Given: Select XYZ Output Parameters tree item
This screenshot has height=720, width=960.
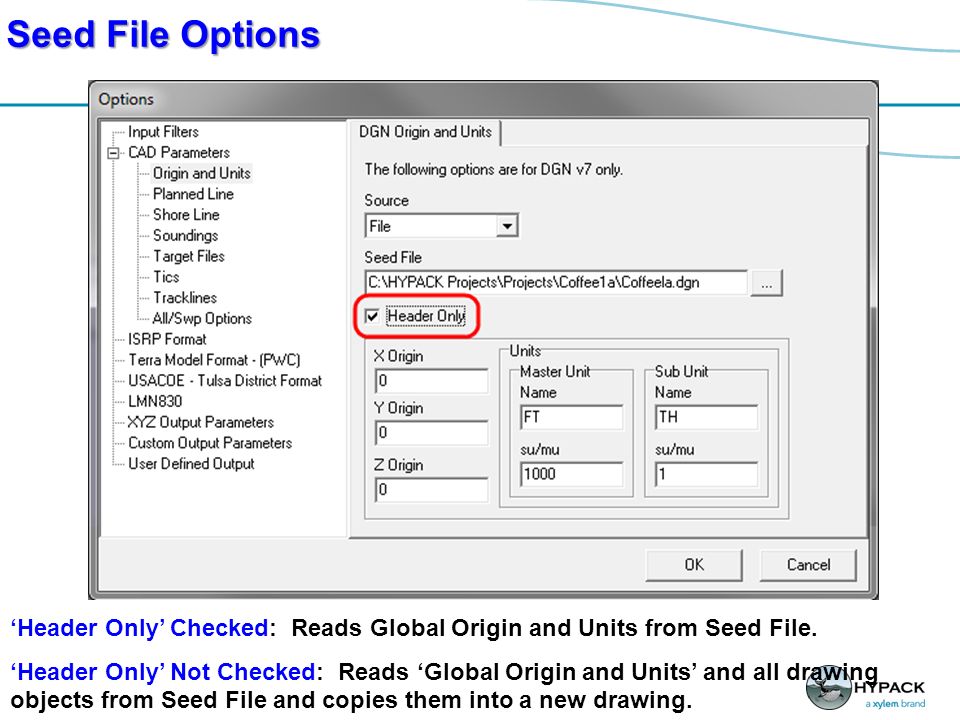Looking at the screenshot, I should click(x=200, y=422).
